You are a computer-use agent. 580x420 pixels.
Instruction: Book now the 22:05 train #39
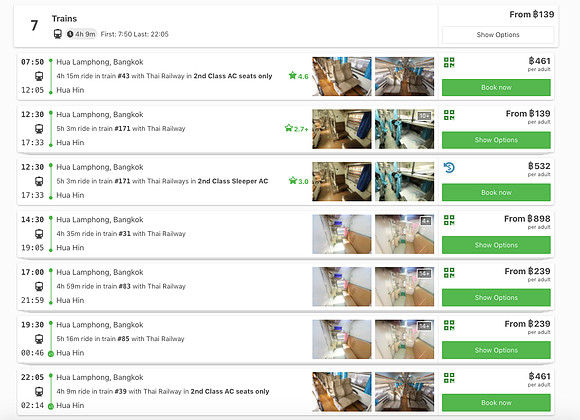point(496,403)
